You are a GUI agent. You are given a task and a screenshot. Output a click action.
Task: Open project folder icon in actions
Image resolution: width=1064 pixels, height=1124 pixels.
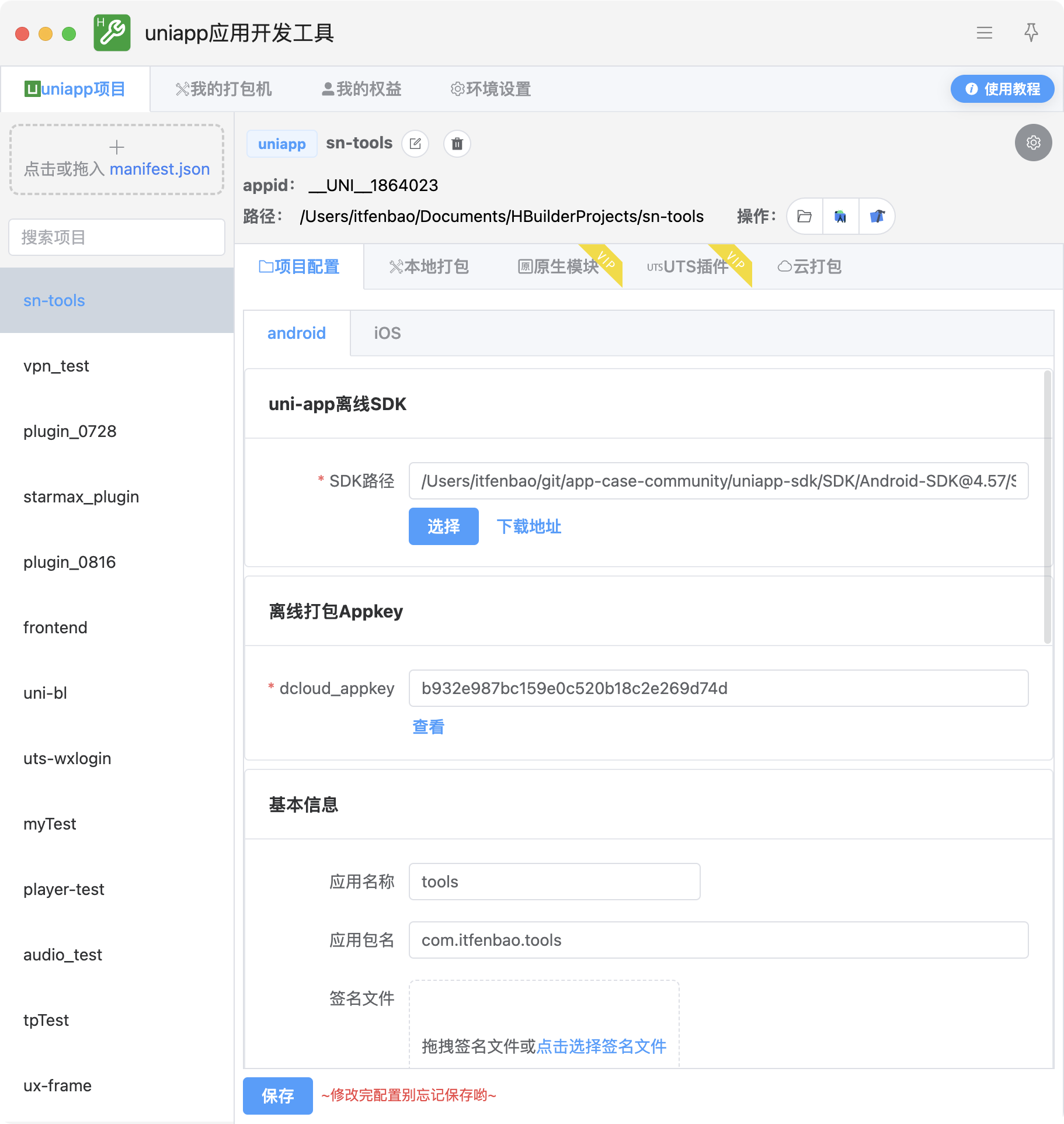tap(805, 216)
